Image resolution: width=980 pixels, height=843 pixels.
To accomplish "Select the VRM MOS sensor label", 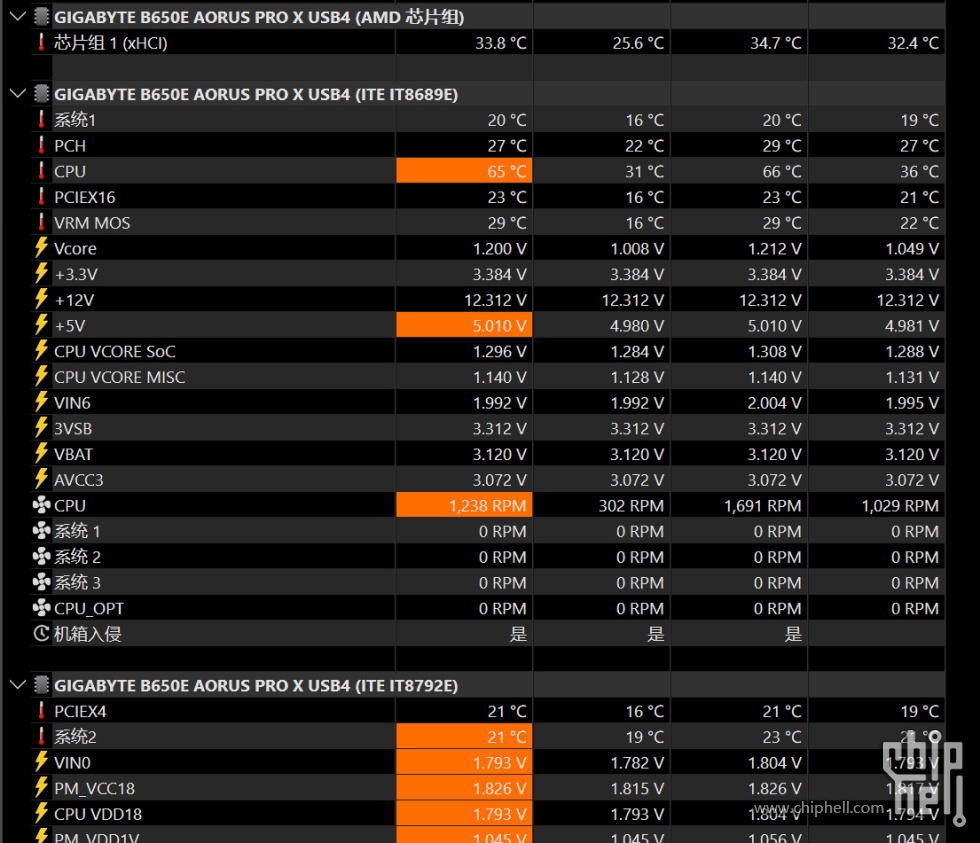I will 92,222.
